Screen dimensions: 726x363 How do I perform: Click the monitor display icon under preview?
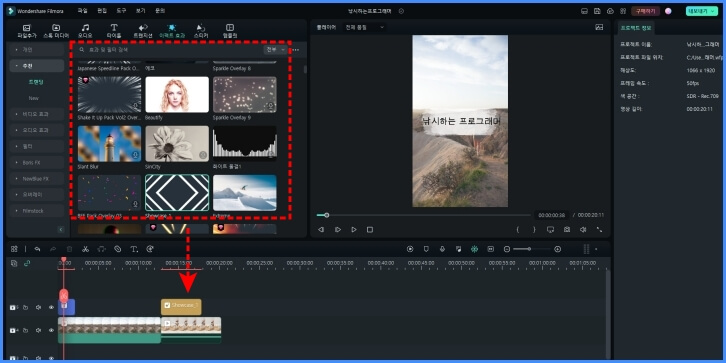coord(551,230)
